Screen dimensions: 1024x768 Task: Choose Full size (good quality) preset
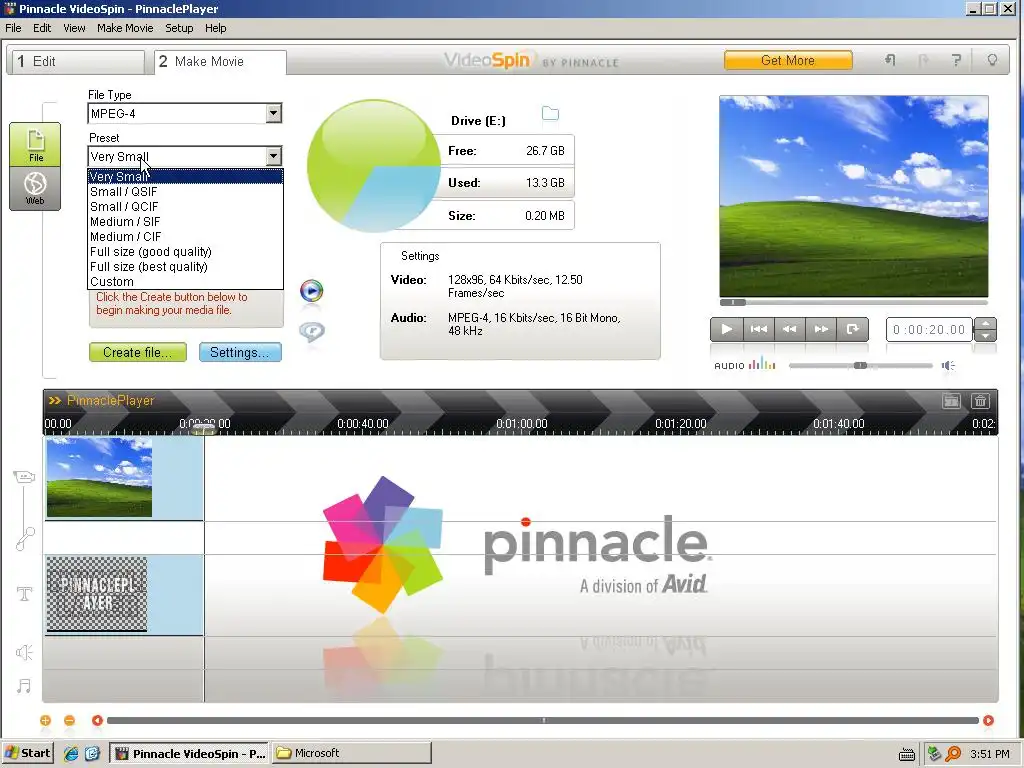click(185, 251)
